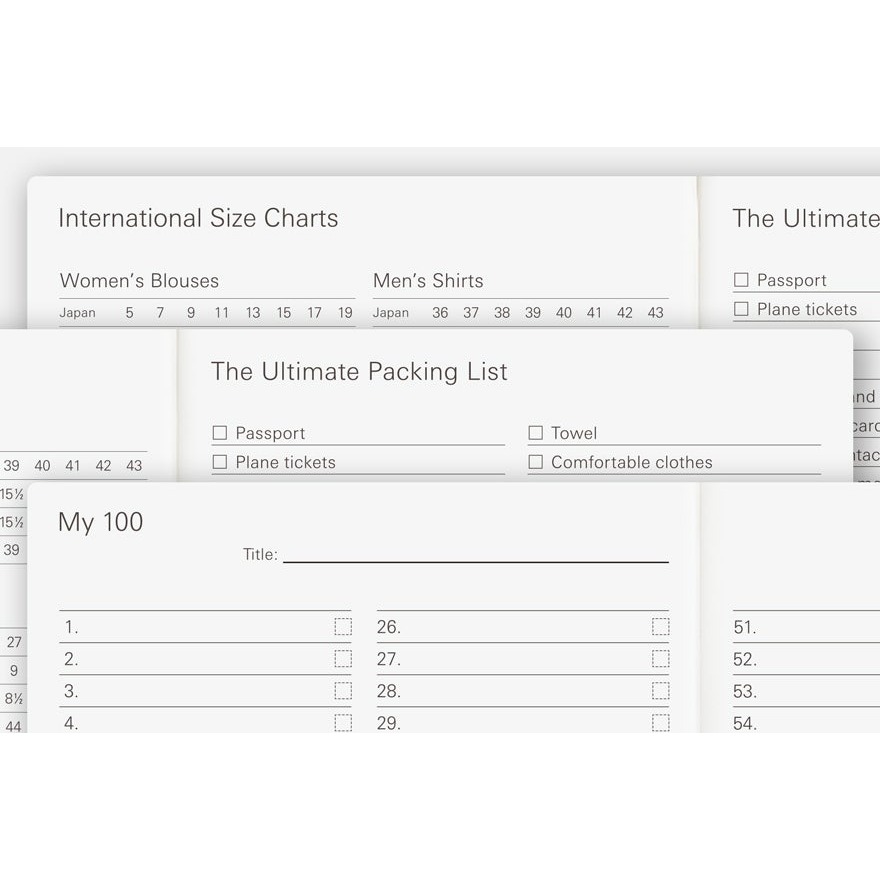Tick the Comfortable clothes checkbox

pyautogui.click(x=535, y=462)
